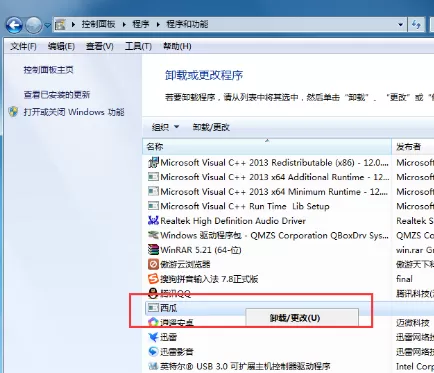Click the 迅雷影音 icon
Viewport: 434px width, 373px height.
point(153,351)
